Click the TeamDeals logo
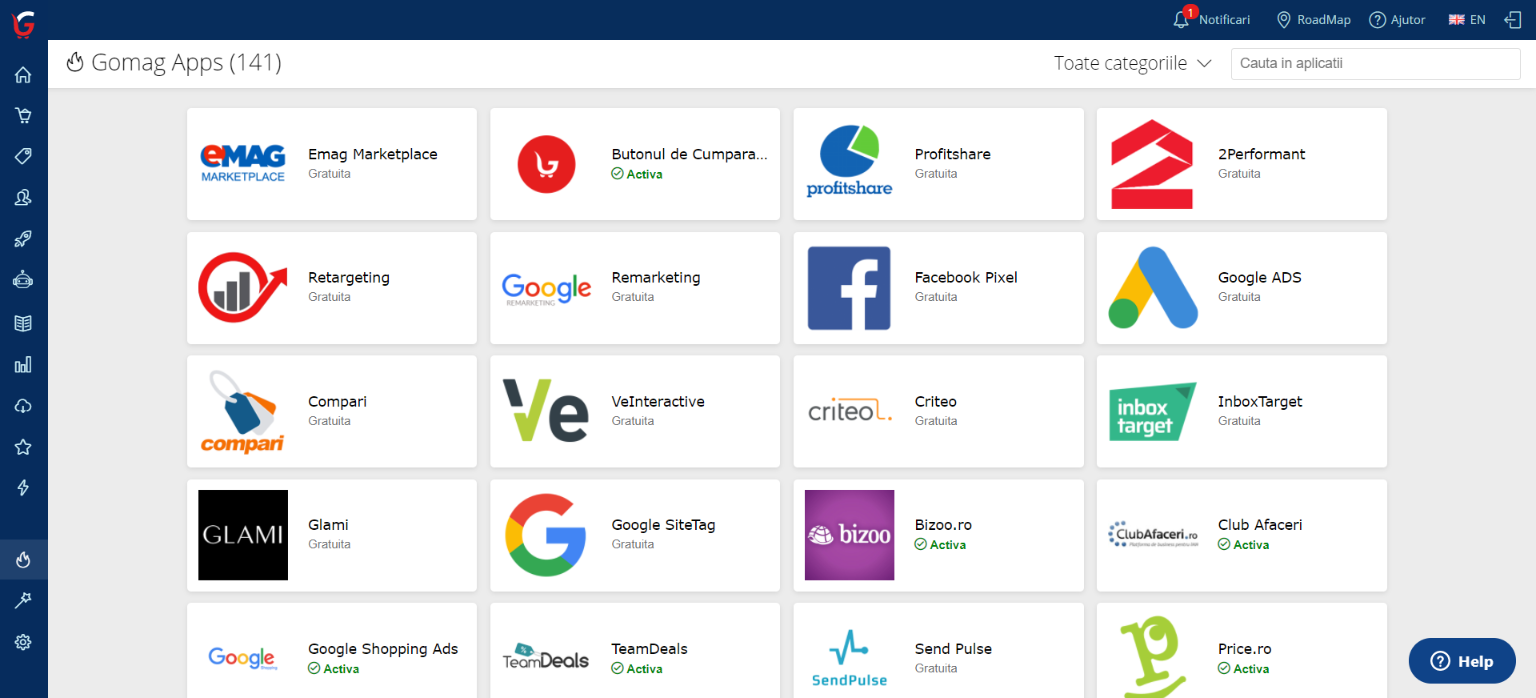 (x=546, y=656)
